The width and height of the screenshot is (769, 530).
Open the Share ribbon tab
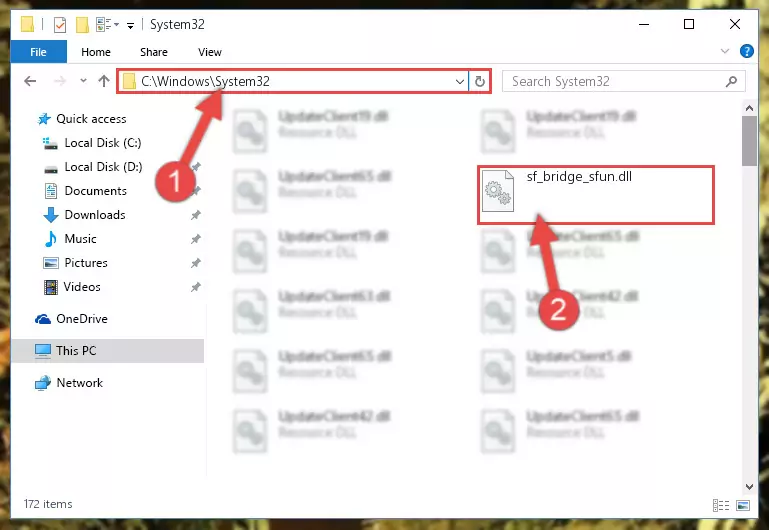pos(154,52)
